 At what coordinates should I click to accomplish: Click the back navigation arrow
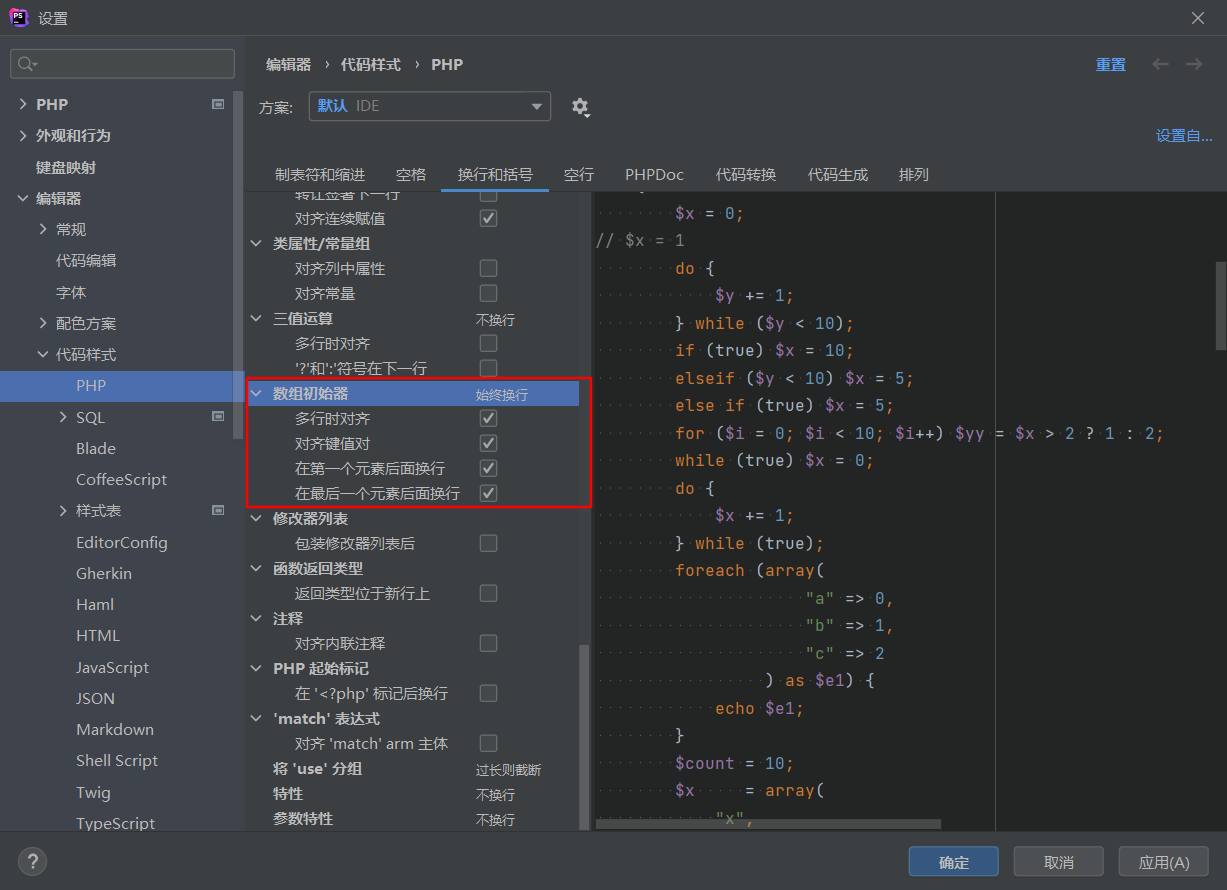1160,64
